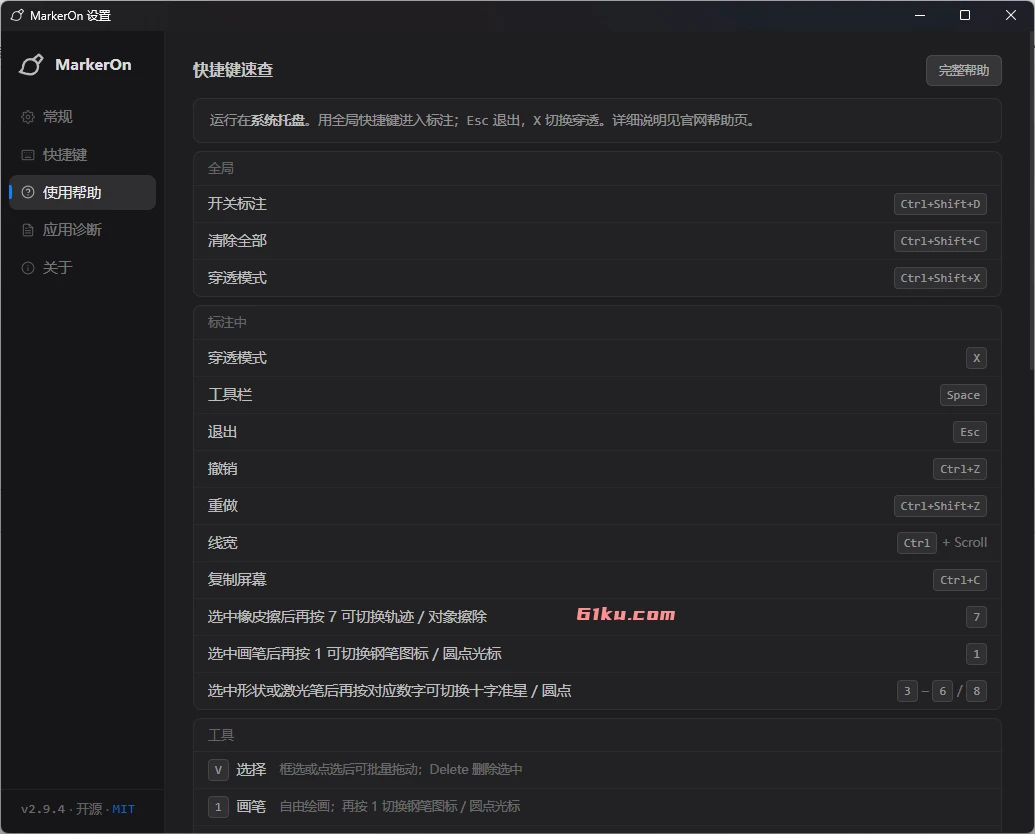Click the 开关标注 row label
The height and width of the screenshot is (834, 1035).
coord(237,204)
